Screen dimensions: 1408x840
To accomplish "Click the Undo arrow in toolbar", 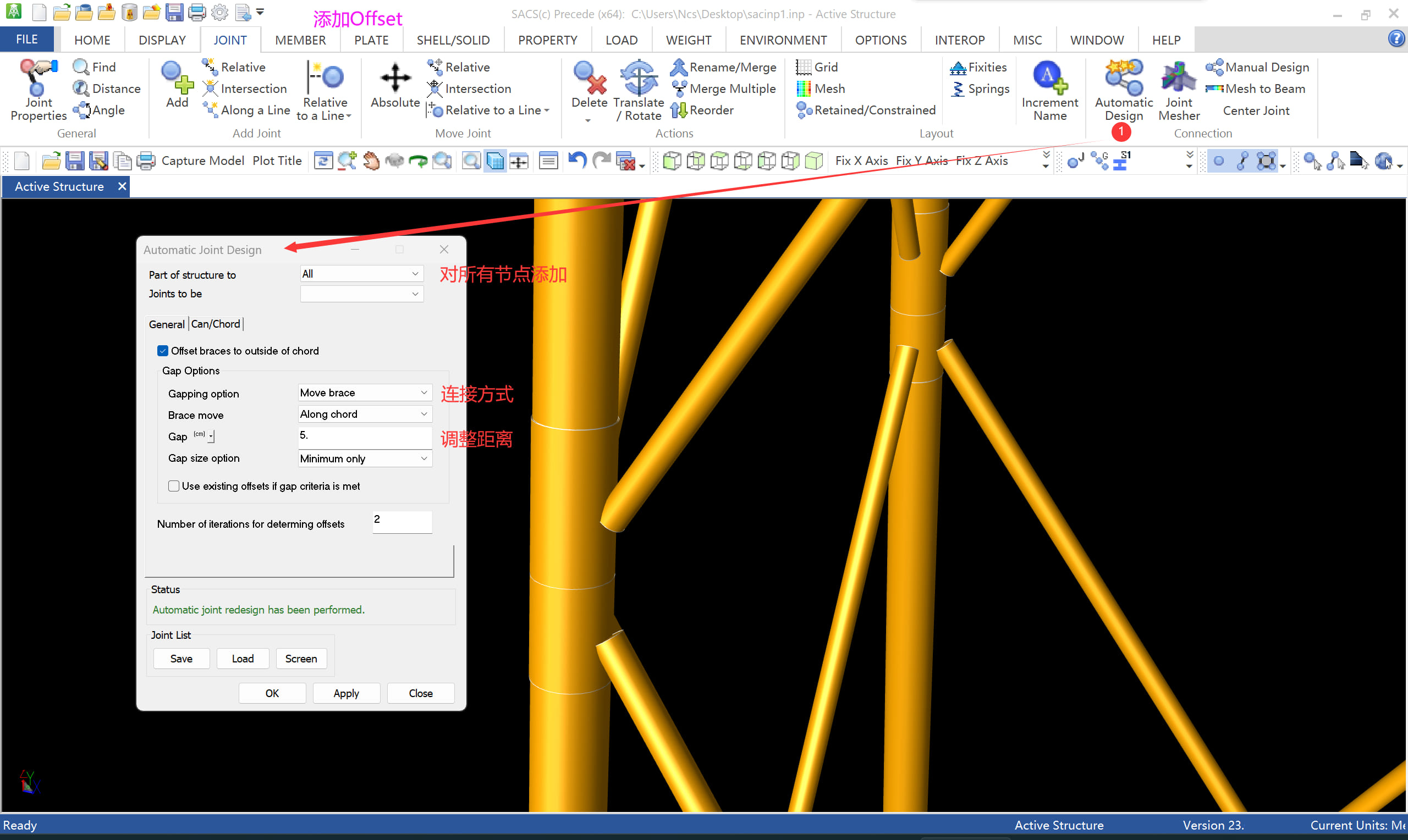I will [x=576, y=161].
